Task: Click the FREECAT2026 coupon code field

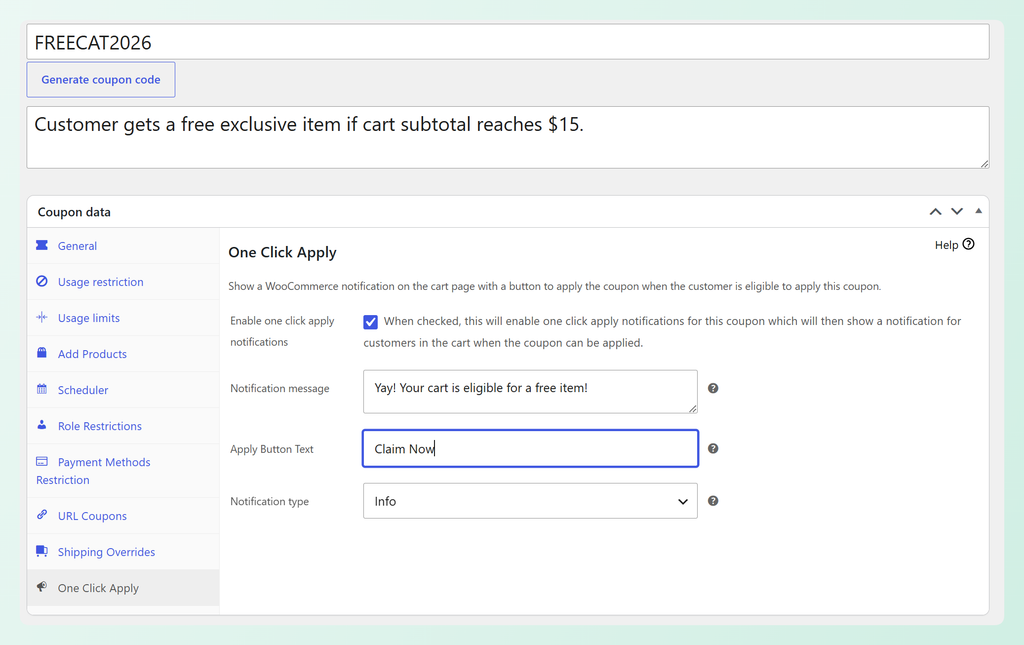Action: coord(508,42)
